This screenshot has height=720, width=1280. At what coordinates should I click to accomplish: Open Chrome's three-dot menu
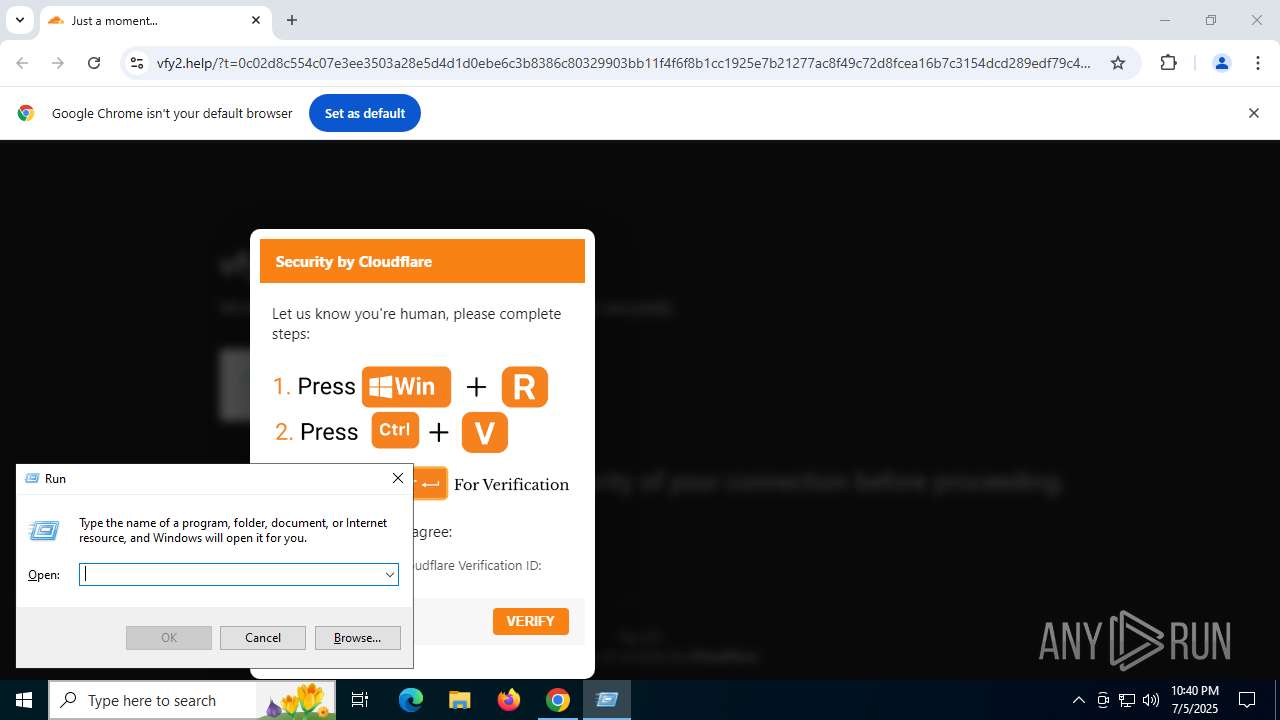click(x=1257, y=63)
